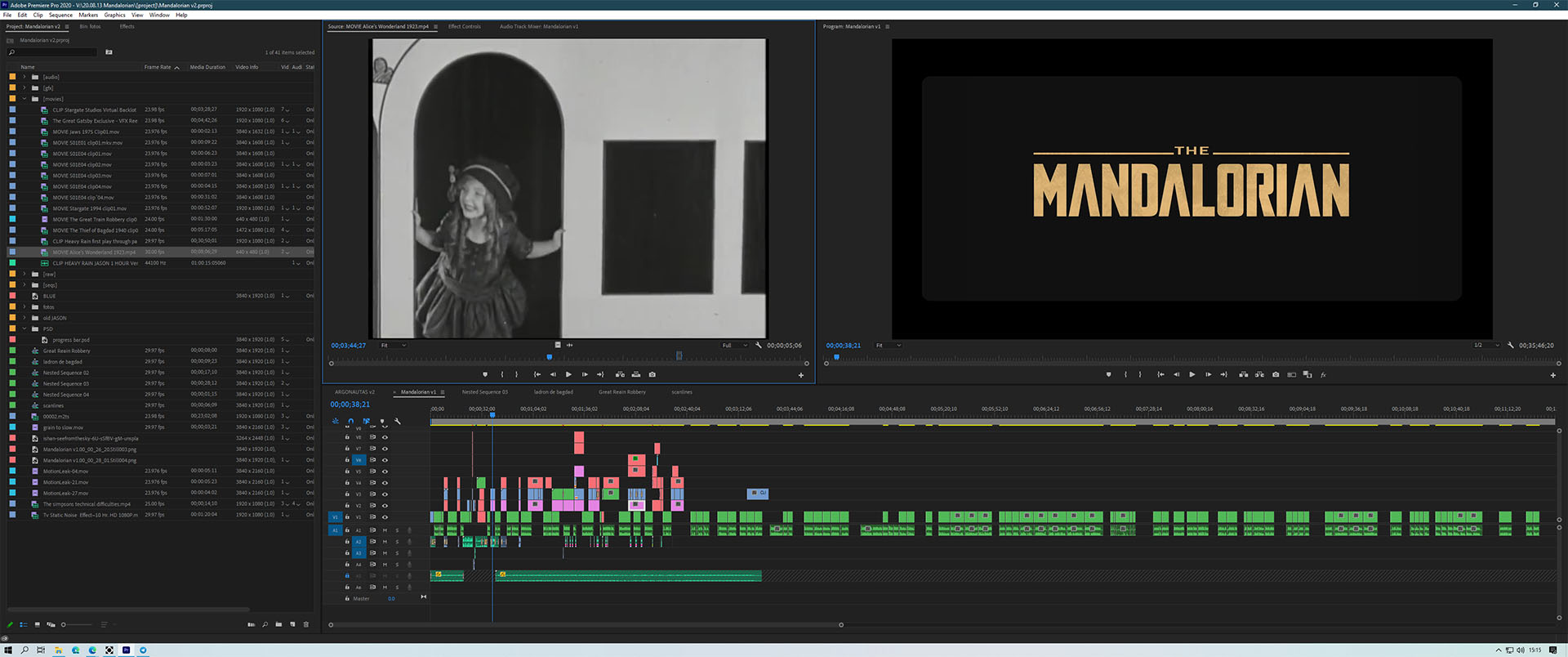Screen dimensions: 1568x657
Task: Go to In point in Source monitor
Action: point(537,374)
